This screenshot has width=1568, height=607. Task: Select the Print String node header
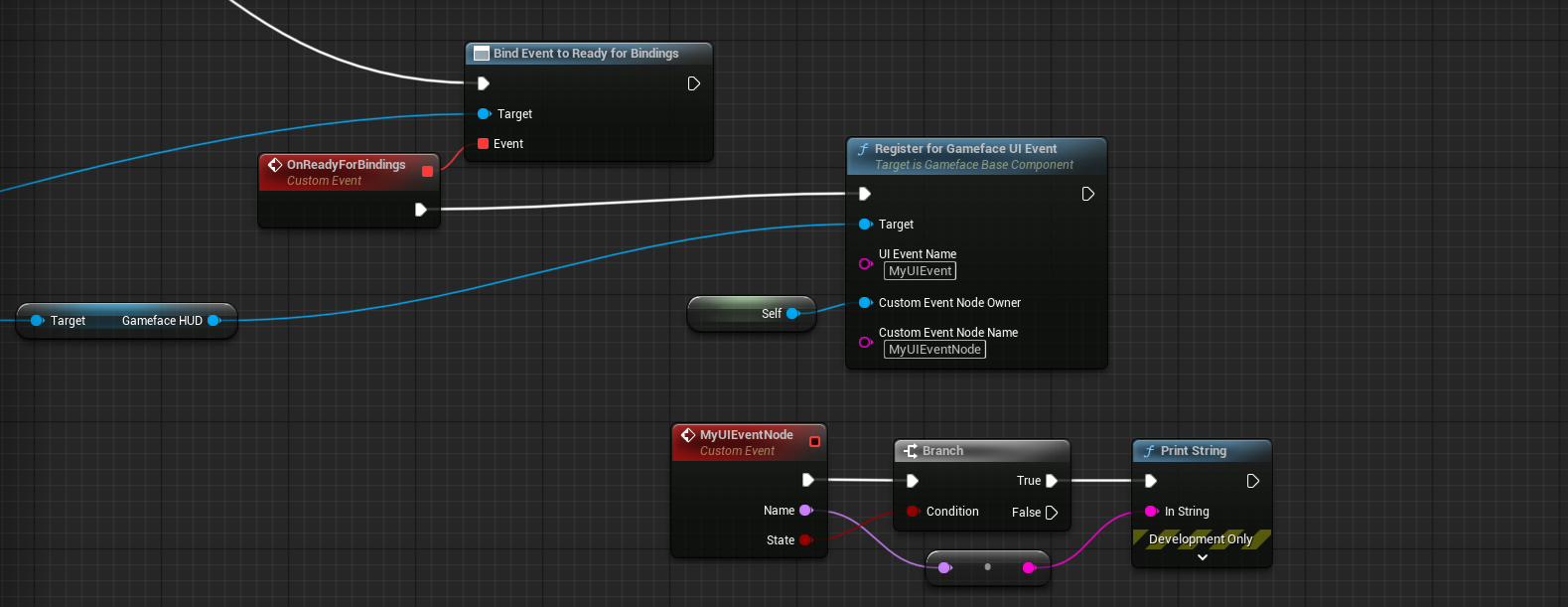coord(1194,451)
